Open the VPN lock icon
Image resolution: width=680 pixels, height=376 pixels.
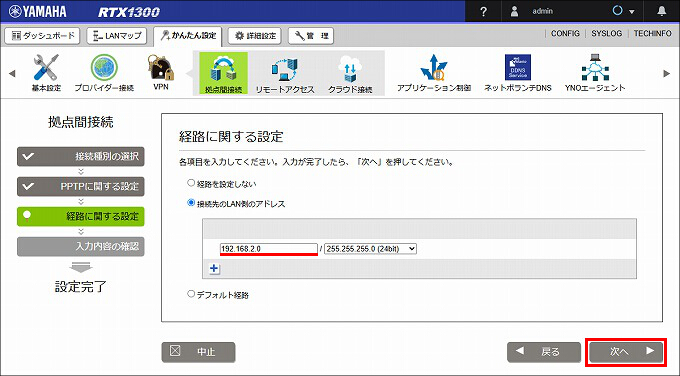coord(161,67)
